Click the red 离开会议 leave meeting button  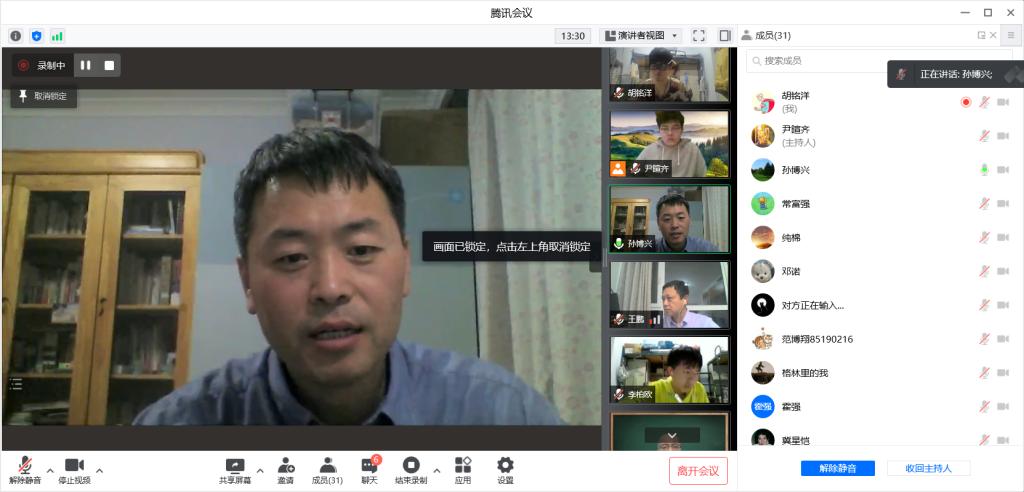pyautogui.click(x=698, y=471)
